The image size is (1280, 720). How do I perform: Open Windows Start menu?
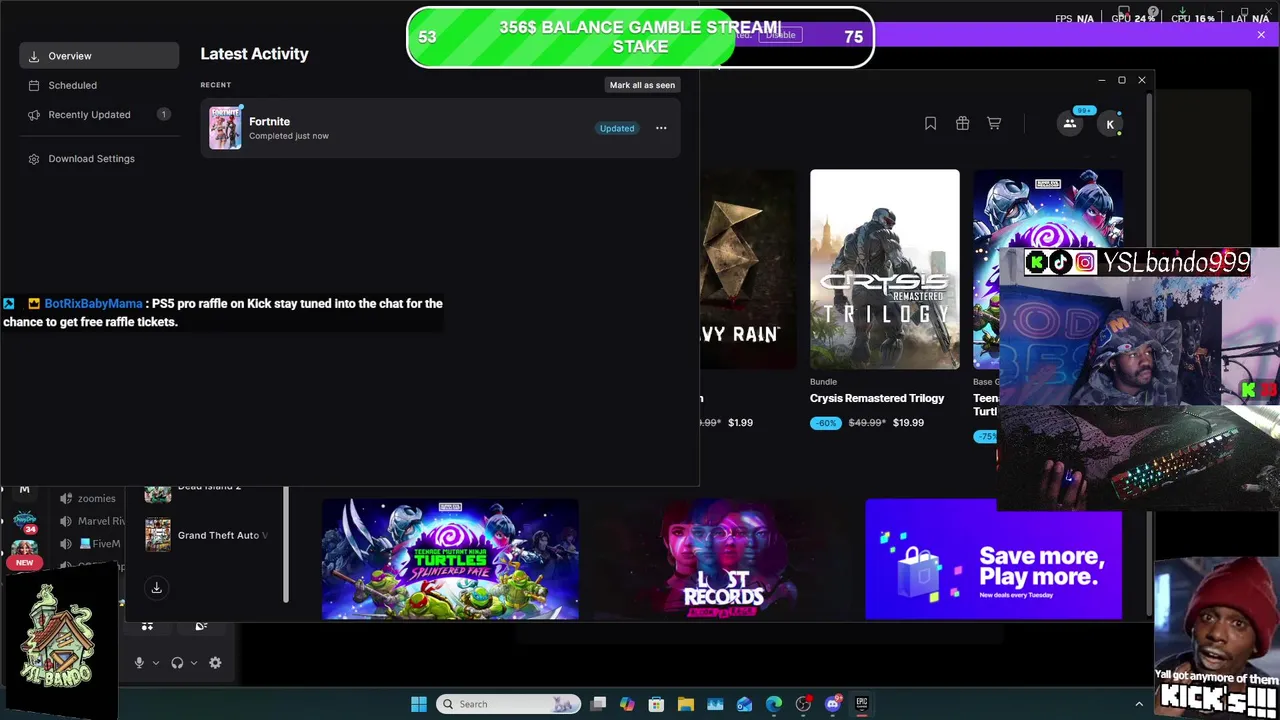[418, 704]
